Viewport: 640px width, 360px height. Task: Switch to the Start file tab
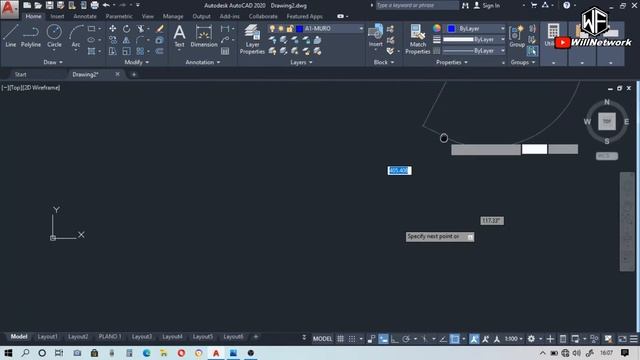20,74
